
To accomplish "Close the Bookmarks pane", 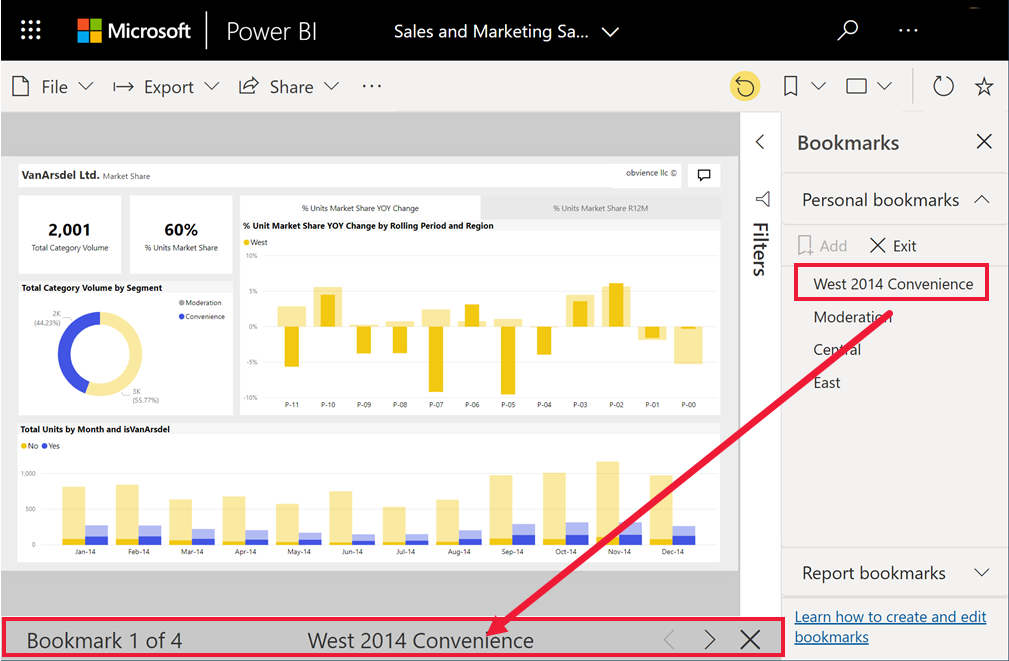I will [984, 142].
